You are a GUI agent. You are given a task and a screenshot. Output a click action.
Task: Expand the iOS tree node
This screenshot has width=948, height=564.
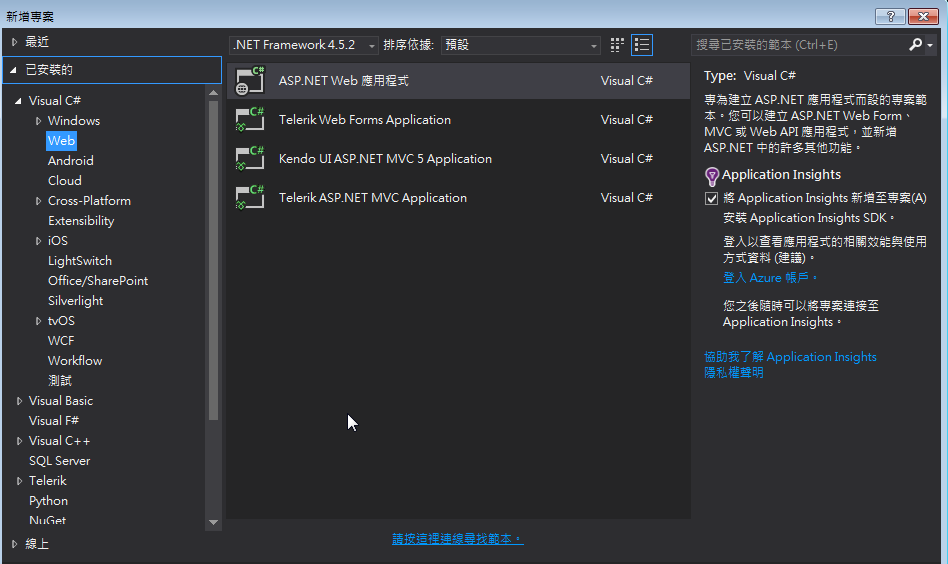point(38,241)
